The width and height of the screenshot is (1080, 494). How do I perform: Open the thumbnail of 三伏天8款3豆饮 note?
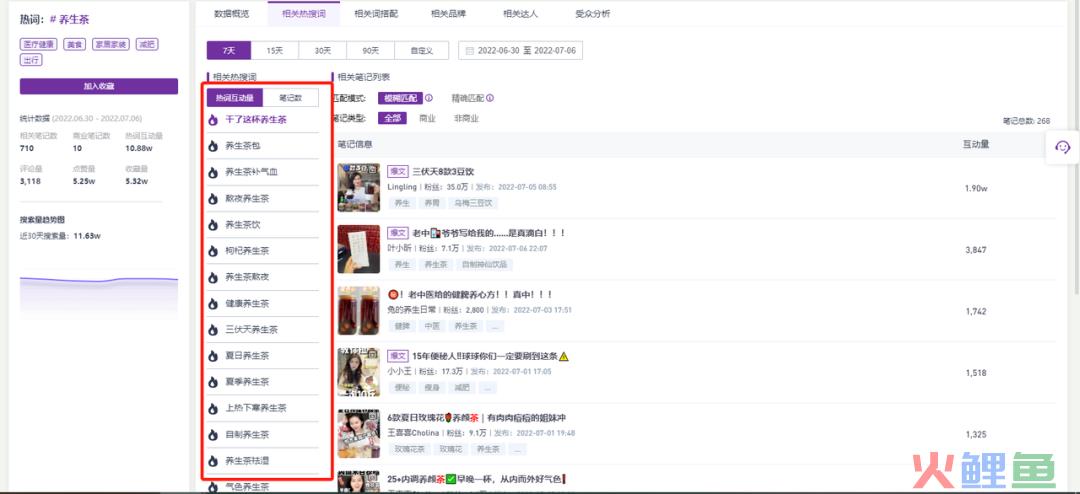pos(359,187)
